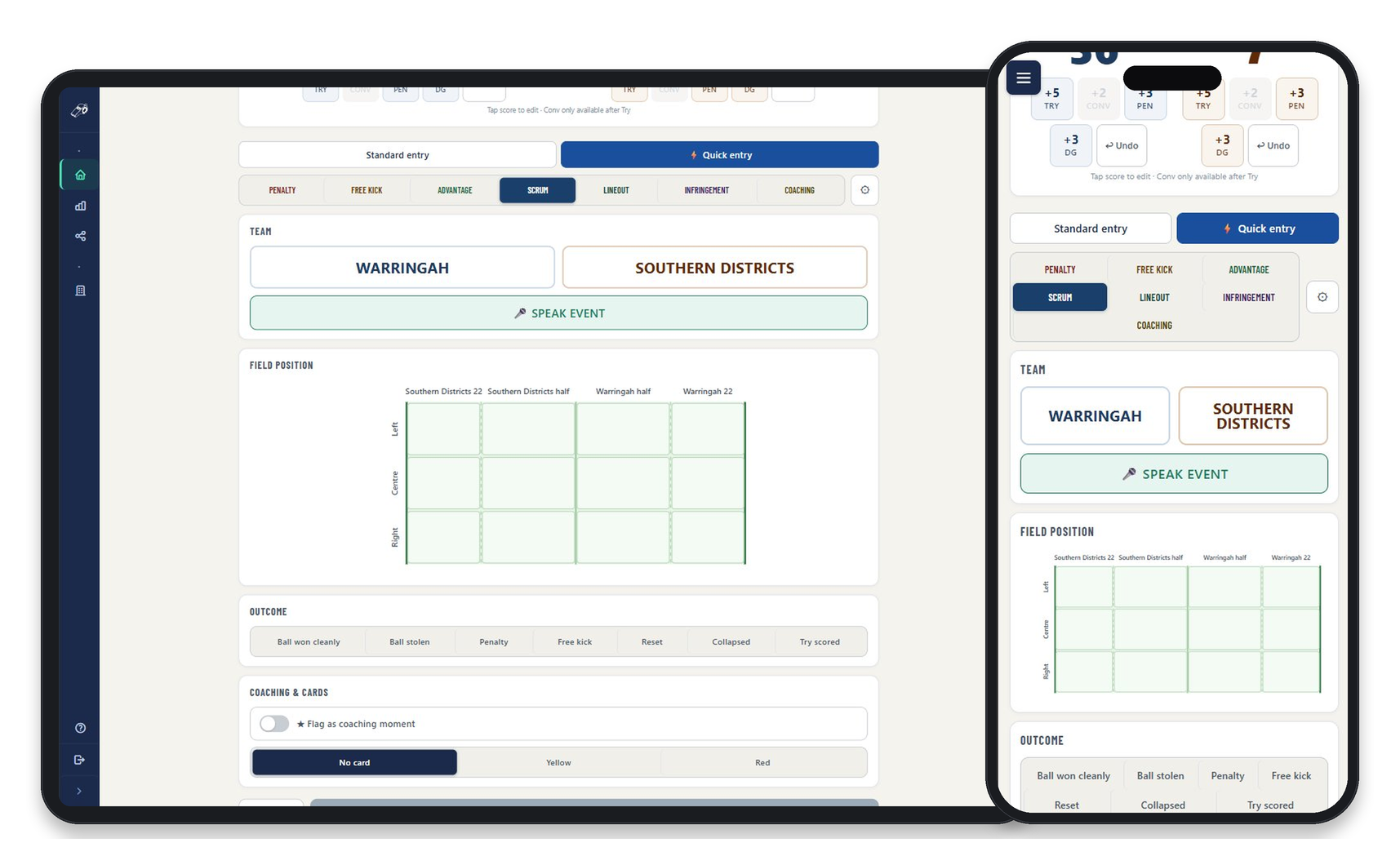
Task: Tap the right team's +3 DG on phone
Action: (x=1222, y=145)
